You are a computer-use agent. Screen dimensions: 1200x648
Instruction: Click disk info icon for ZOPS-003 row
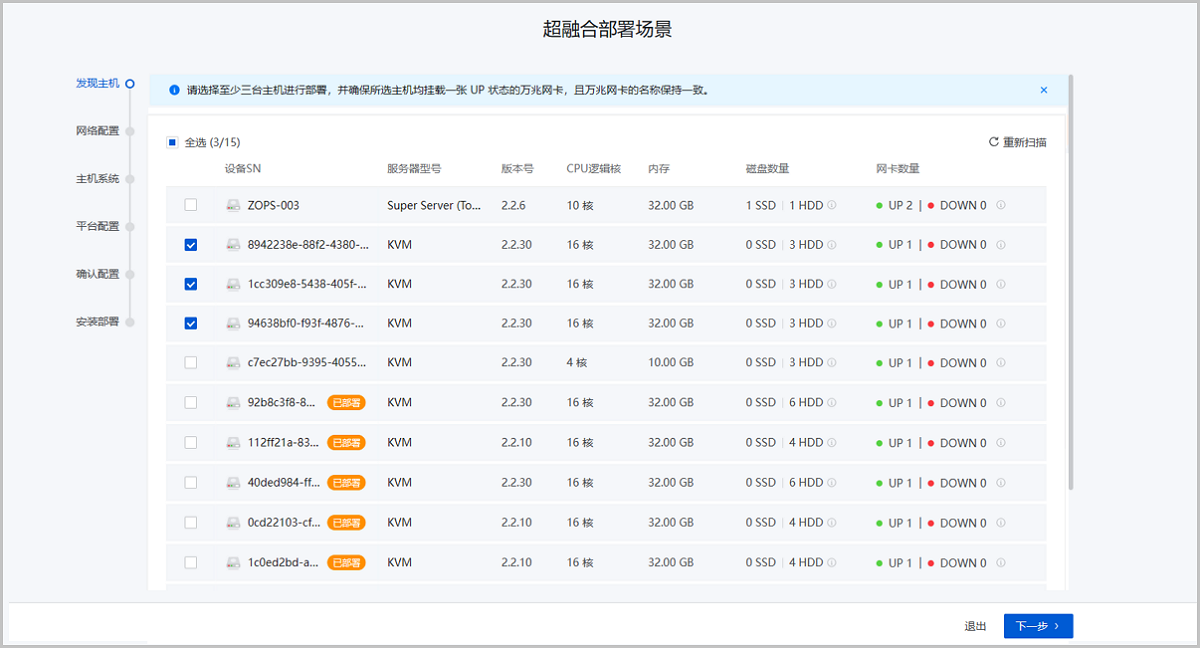pyautogui.click(x=832, y=205)
